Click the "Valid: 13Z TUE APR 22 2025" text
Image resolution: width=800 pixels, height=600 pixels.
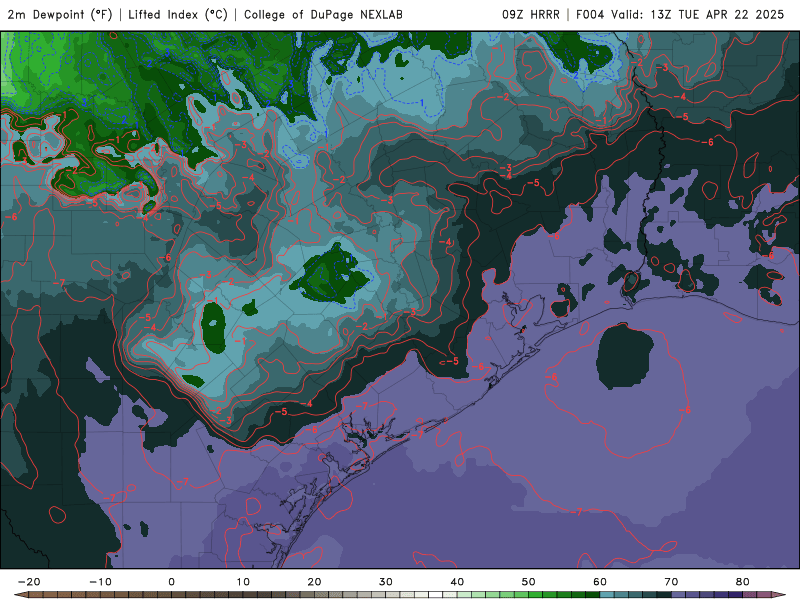698,15
